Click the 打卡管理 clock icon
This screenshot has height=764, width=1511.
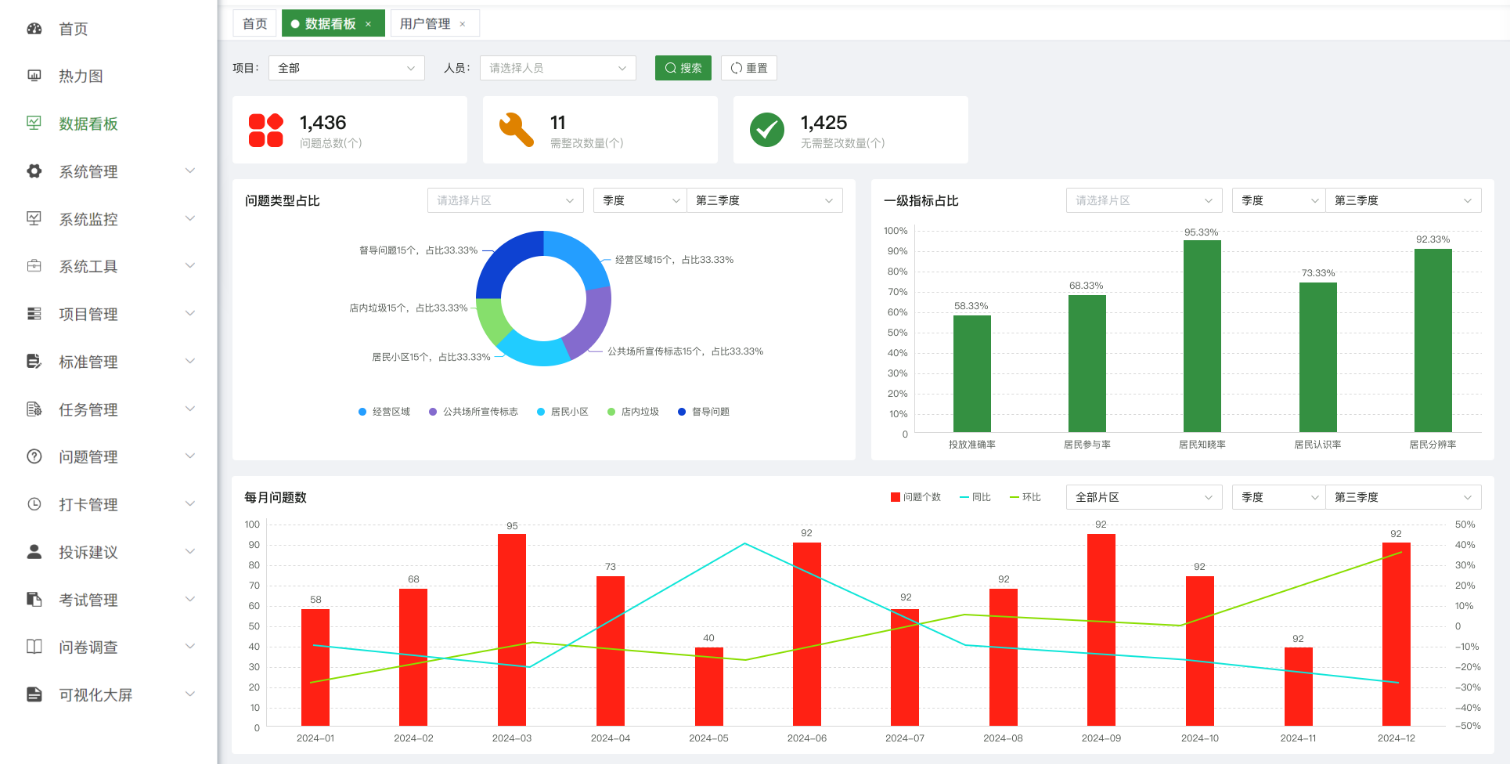click(34, 504)
